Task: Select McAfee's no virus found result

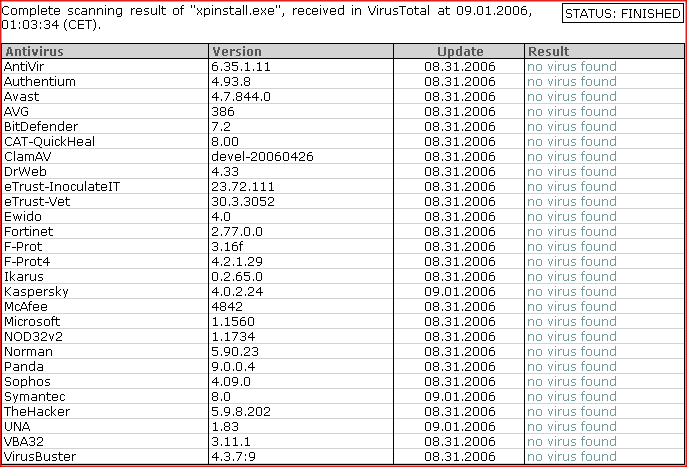Action: click(x=572, y=306)
